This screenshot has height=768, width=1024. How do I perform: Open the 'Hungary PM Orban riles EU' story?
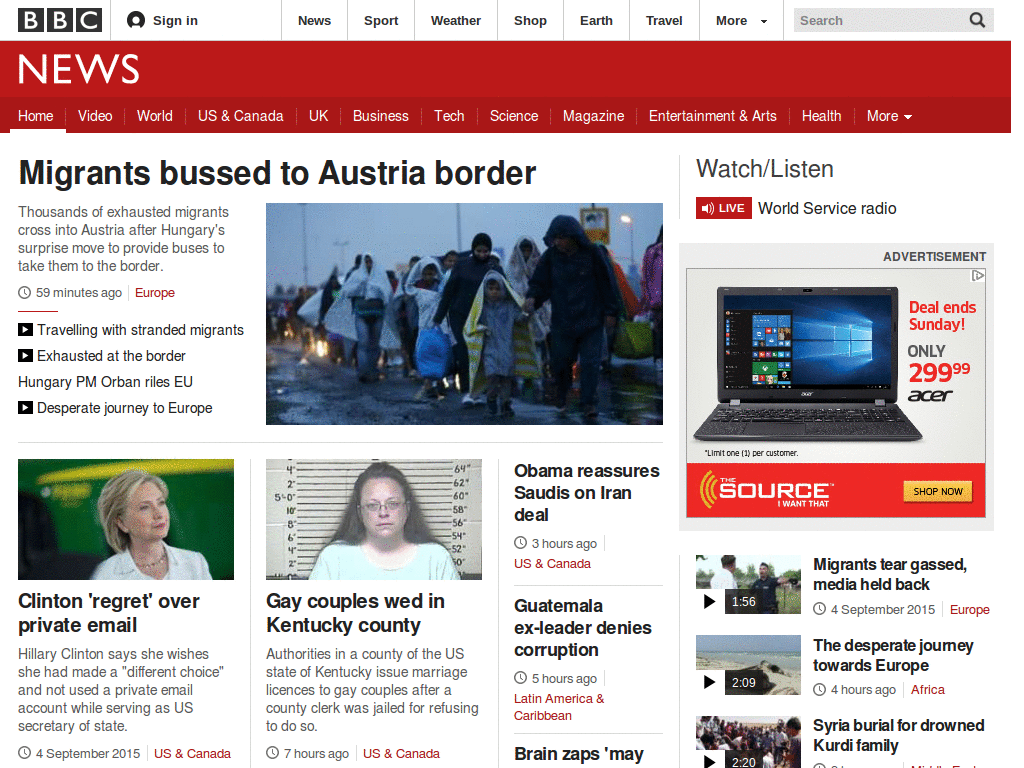pos(105,382)
